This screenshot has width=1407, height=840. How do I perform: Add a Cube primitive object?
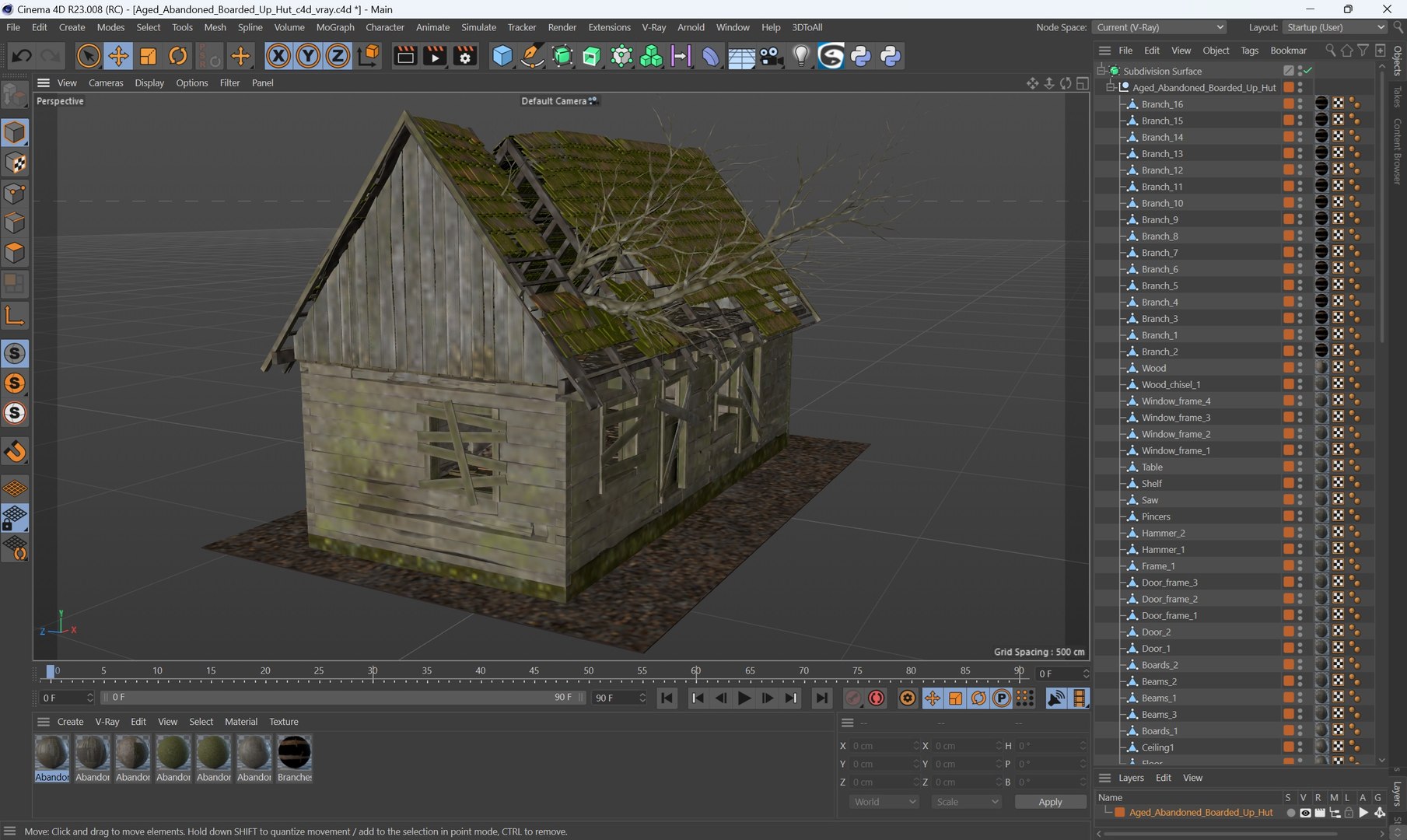[502, 56]
